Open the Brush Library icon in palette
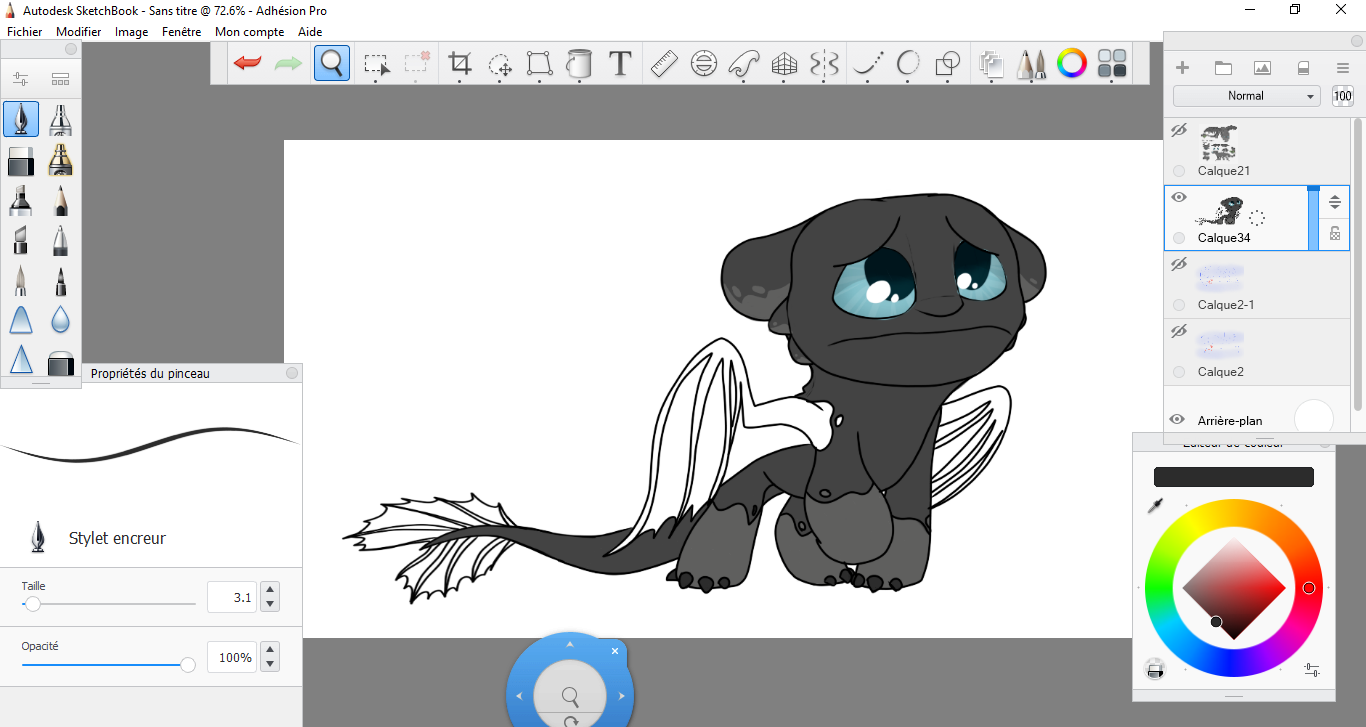The image size is (1366, 727). [60, 79]
